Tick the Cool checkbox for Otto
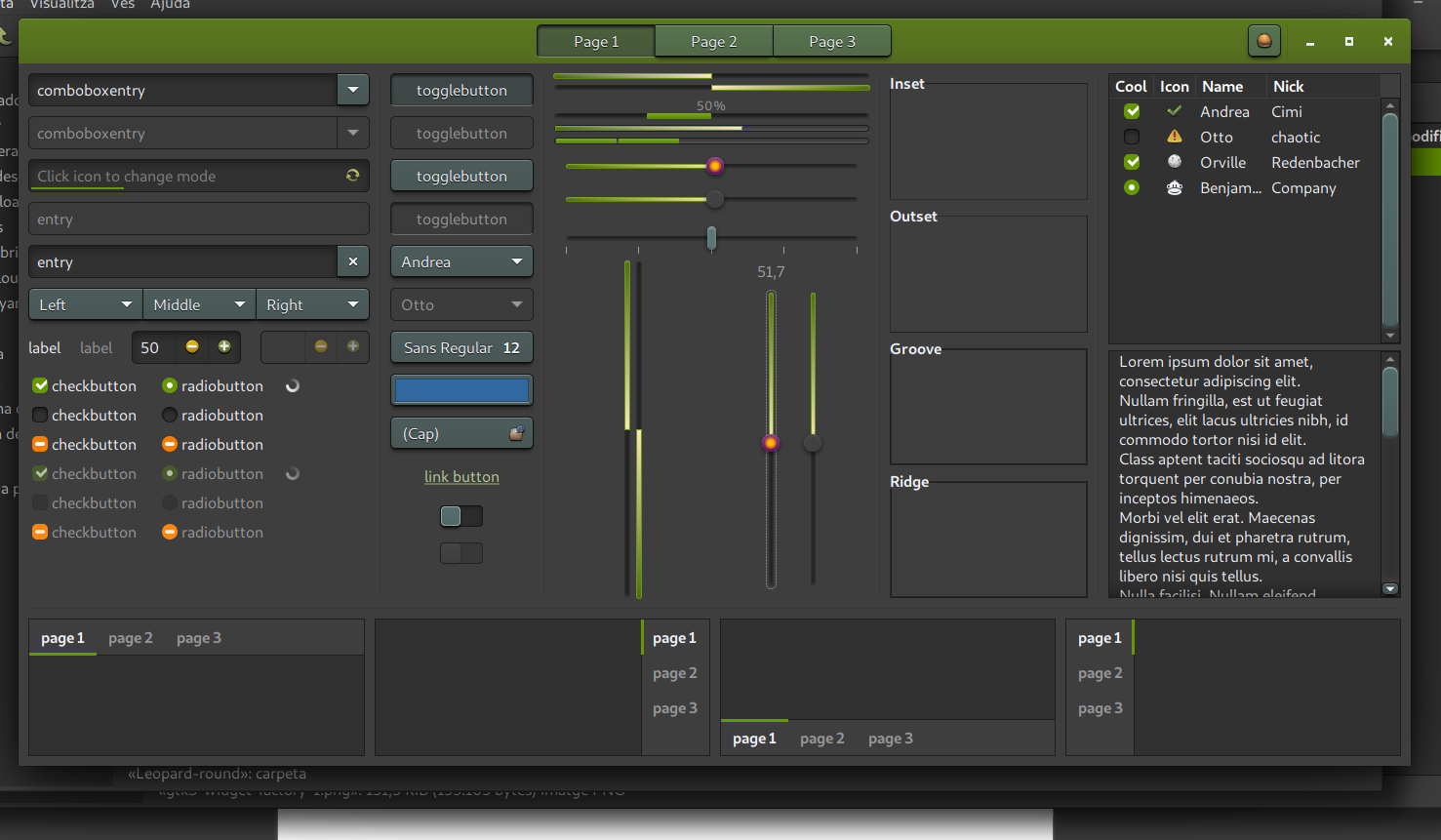 [x=1132, y=137]
